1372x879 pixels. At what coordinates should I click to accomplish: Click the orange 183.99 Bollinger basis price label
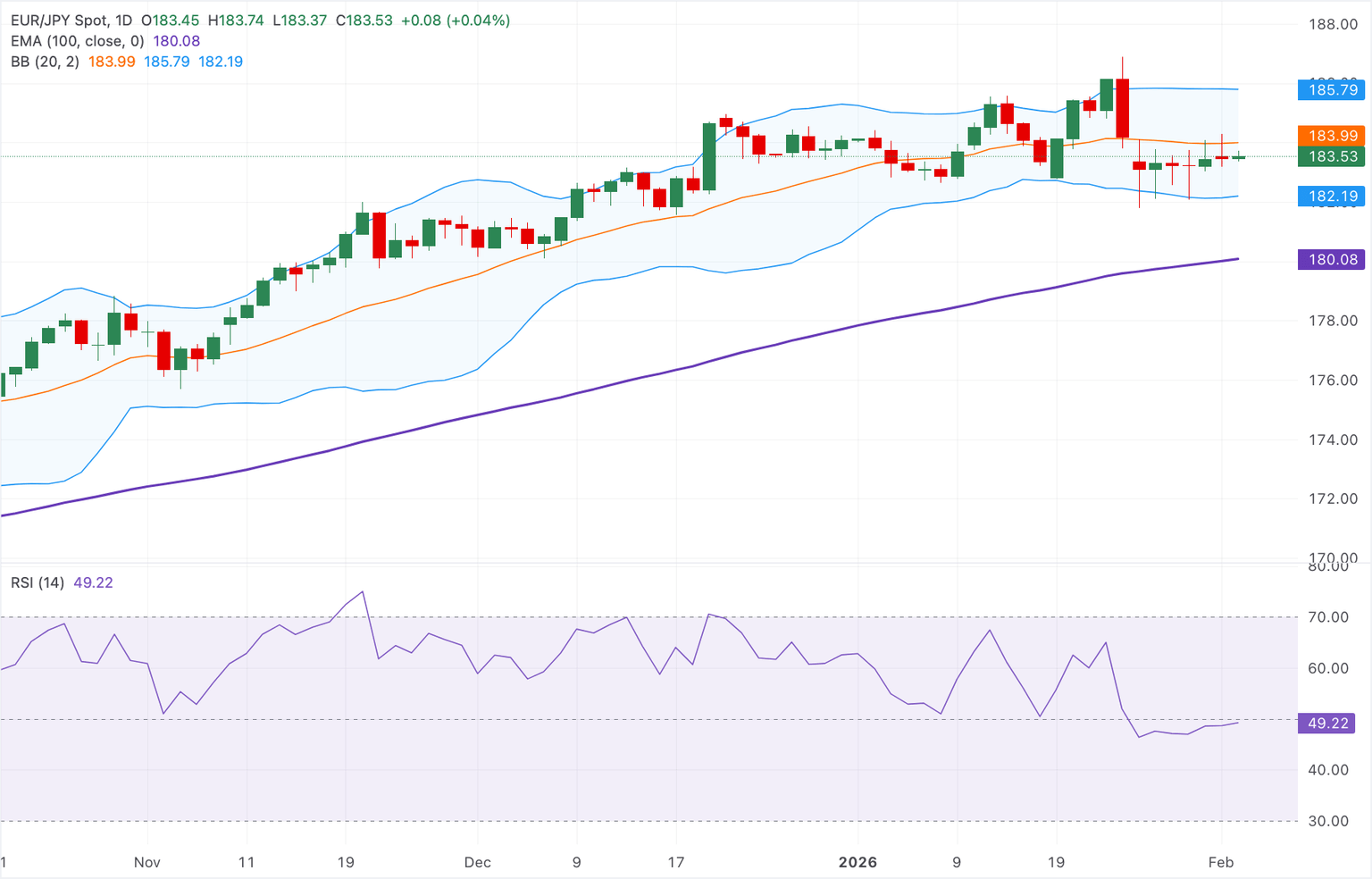(x=1331, y=136)
